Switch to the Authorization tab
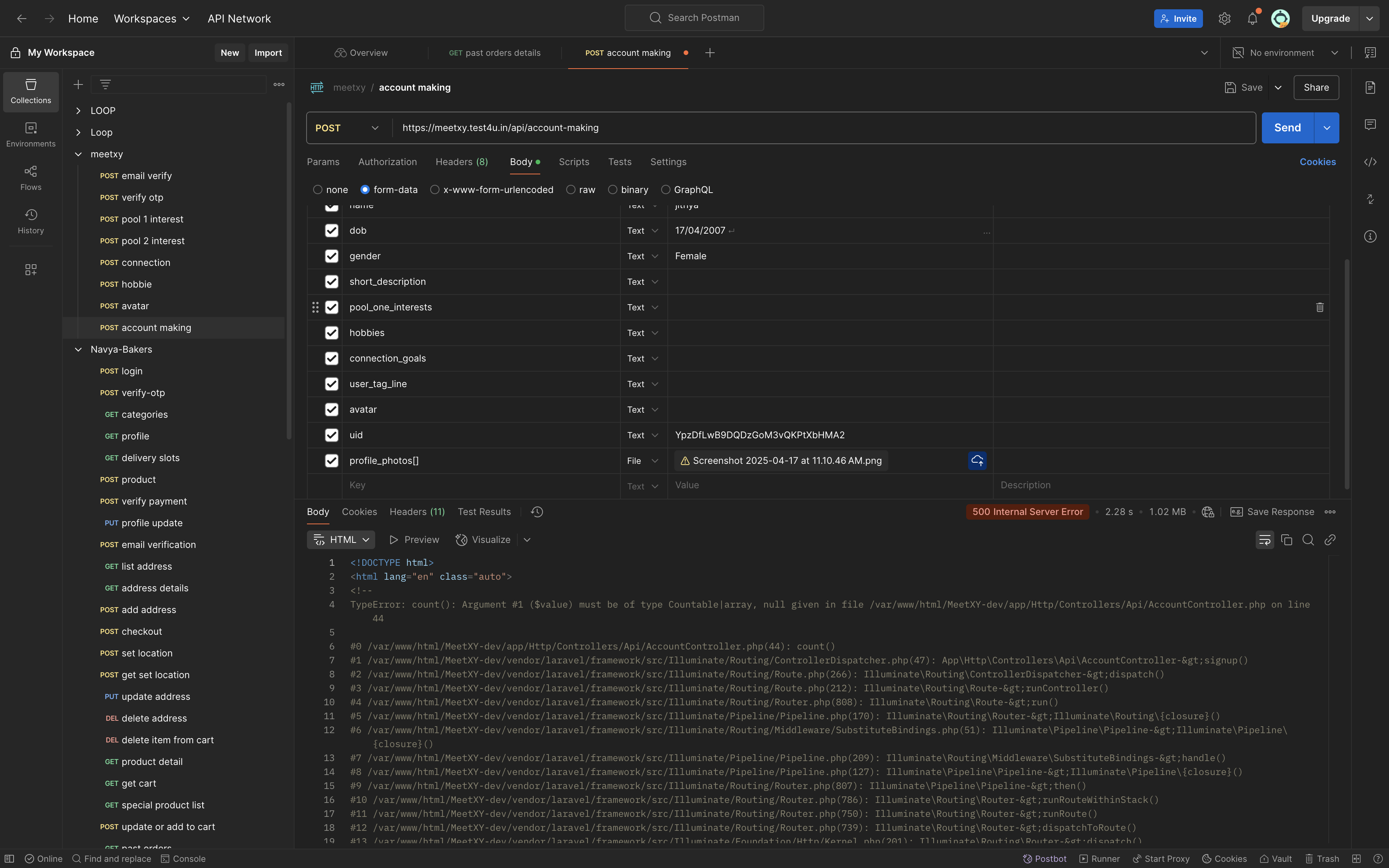This screenshot has width=1389, height=868. point(388,162)
